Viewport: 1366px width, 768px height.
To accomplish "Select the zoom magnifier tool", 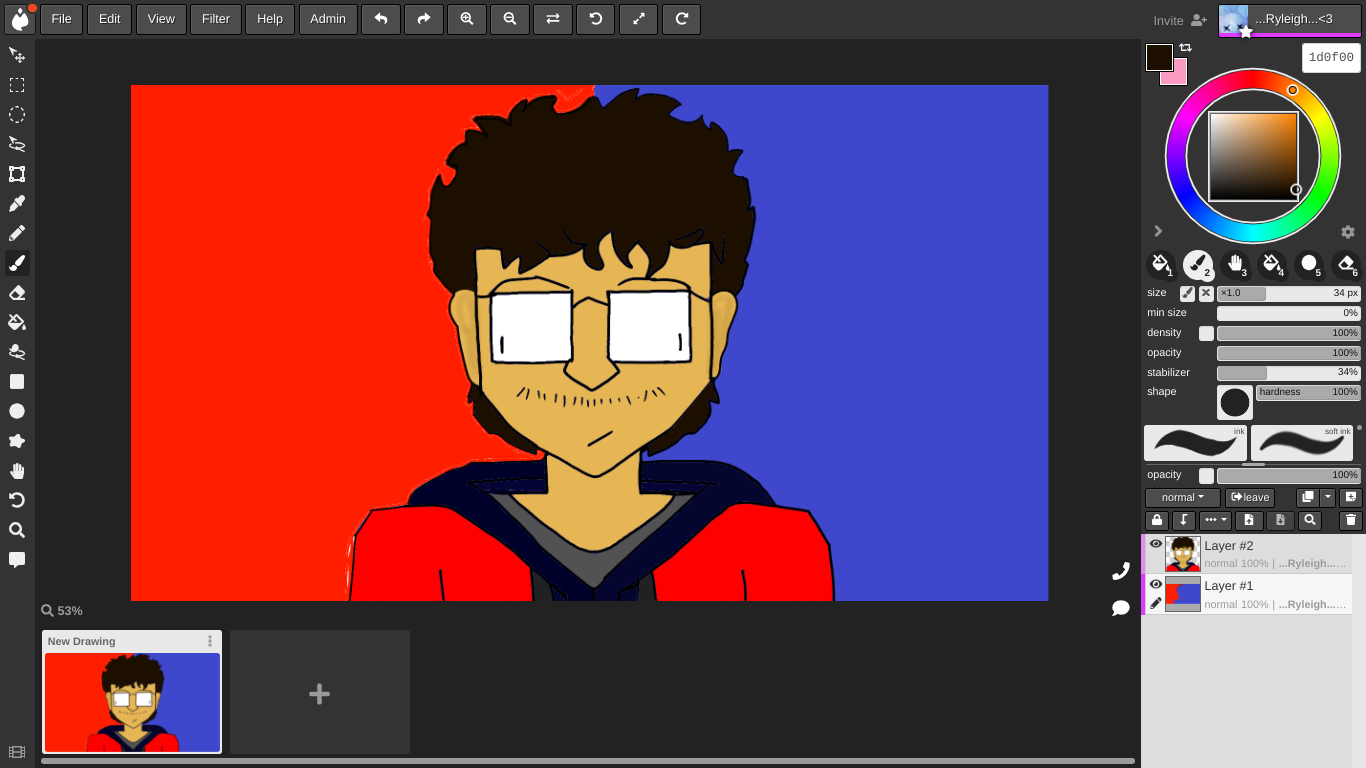I will (x=17, y=530).
